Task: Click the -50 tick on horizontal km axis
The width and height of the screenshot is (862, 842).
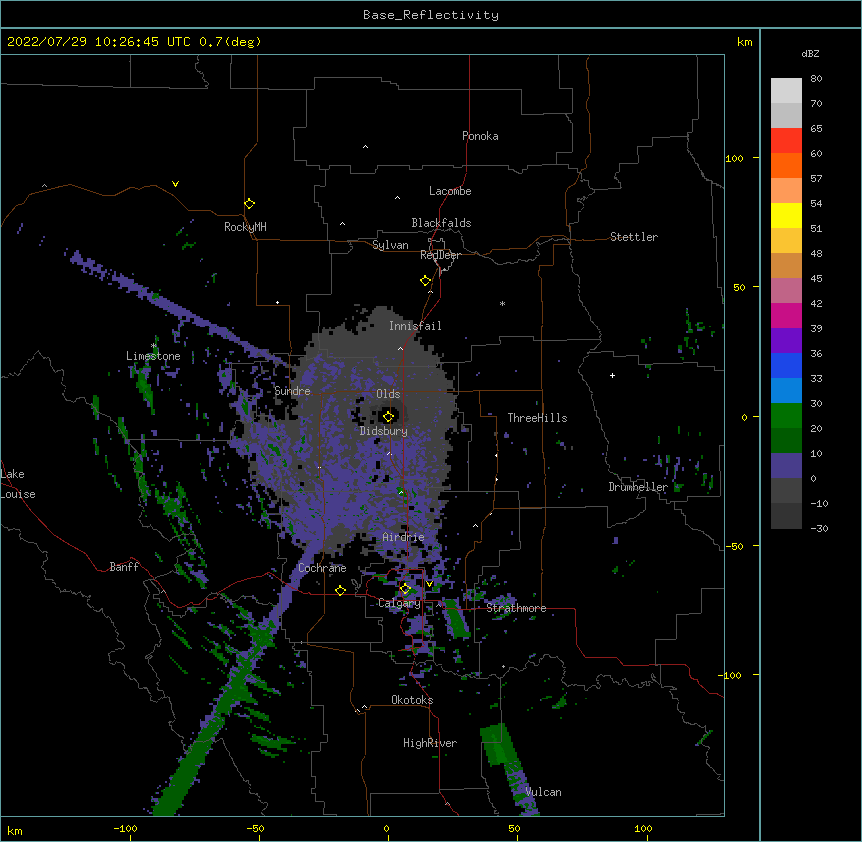Action: tap(255, 828)
